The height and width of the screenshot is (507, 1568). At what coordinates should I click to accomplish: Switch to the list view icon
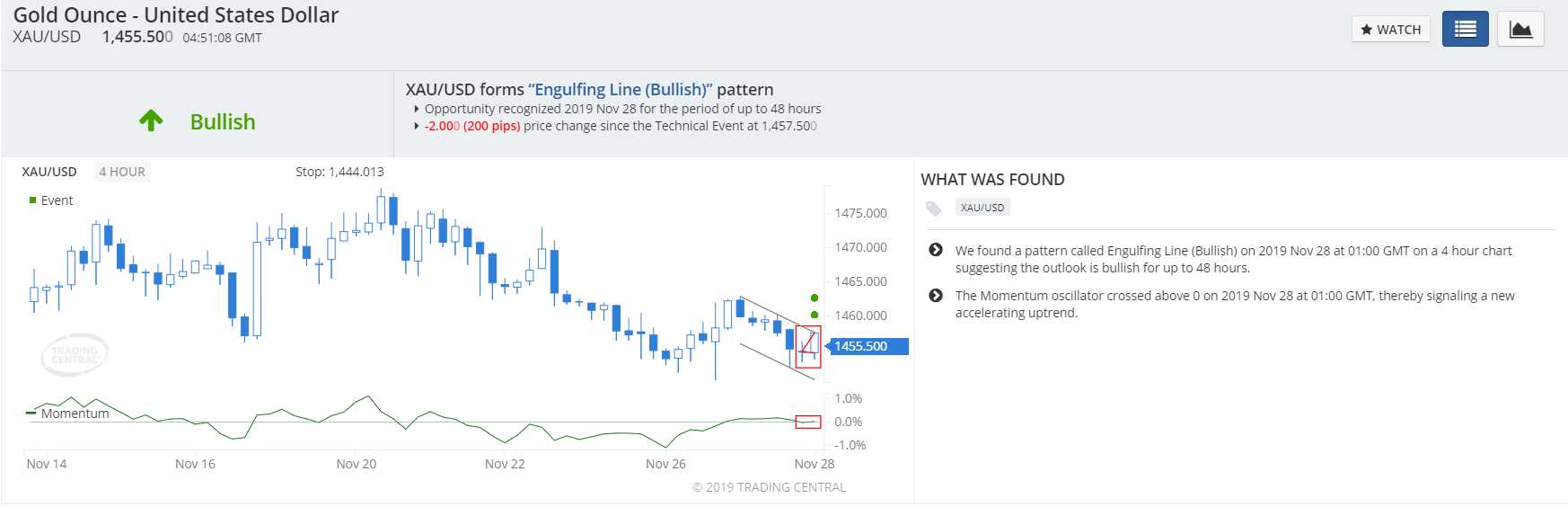pyautogui.click(x=1466, y=29)
